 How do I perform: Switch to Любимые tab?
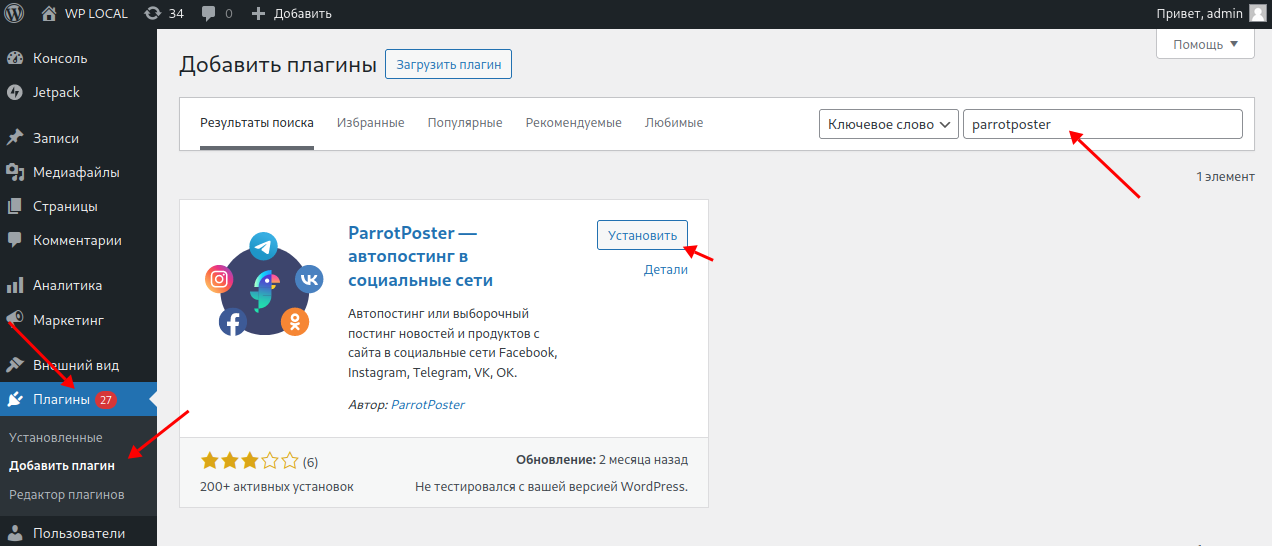tap(674, 123)
